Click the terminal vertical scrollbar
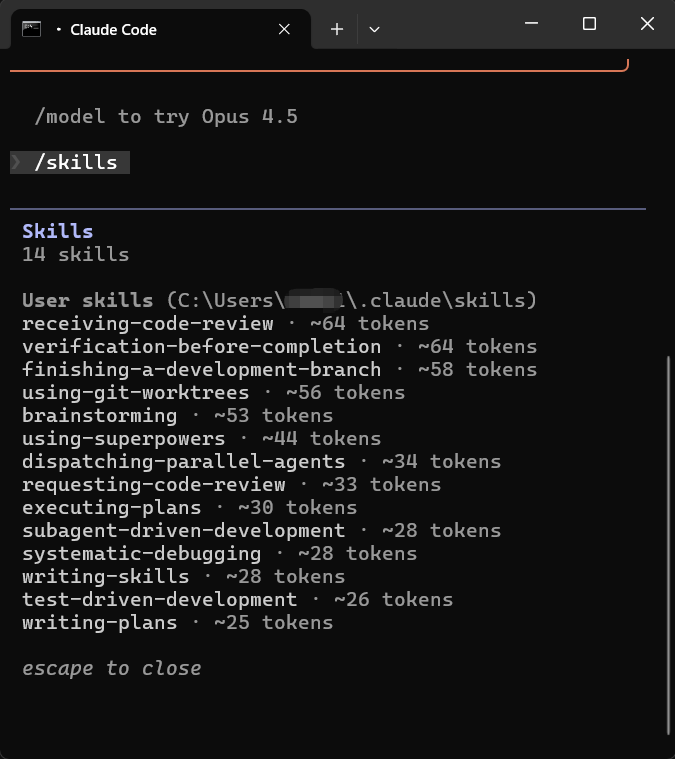Viewport: 675px width, 759px height. (669, 540)
